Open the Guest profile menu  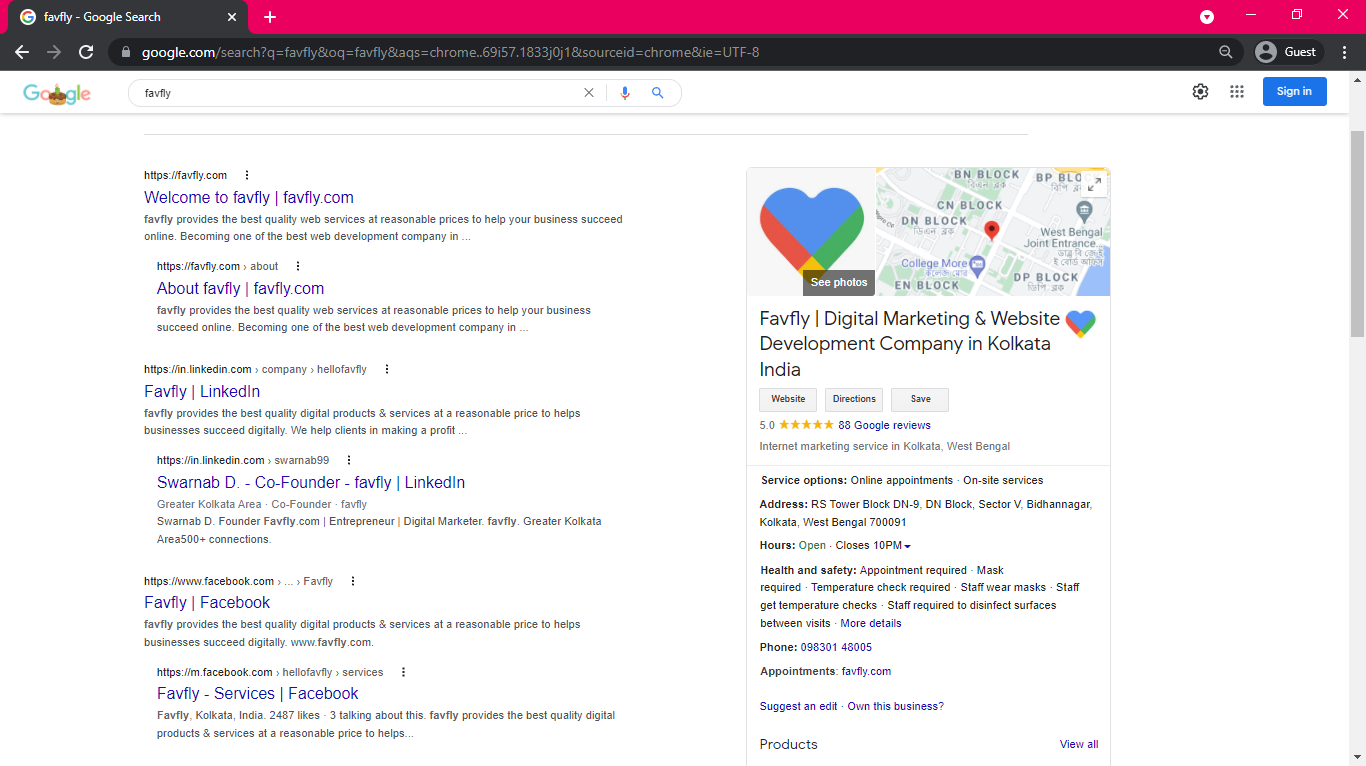(x=1288, y=52)
